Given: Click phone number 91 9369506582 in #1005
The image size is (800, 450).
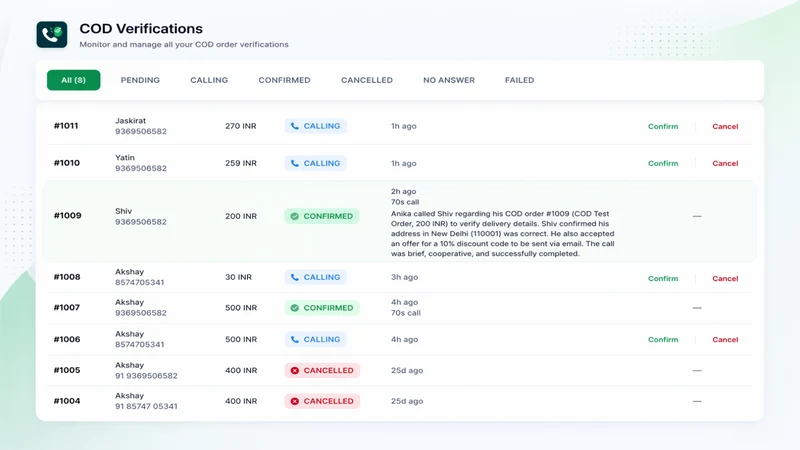Looking at the screenshot, I should pos(146,376).
